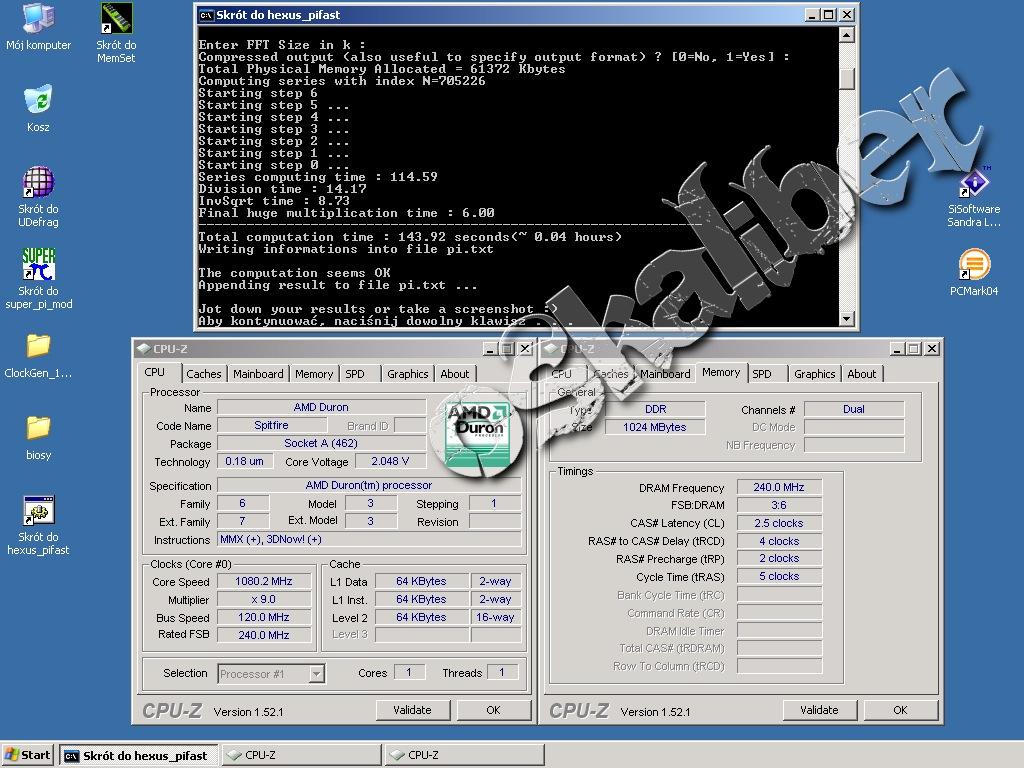Screen dimensions: 1024x768
Task: Click the Dual channels value
Action: (854, 409)
